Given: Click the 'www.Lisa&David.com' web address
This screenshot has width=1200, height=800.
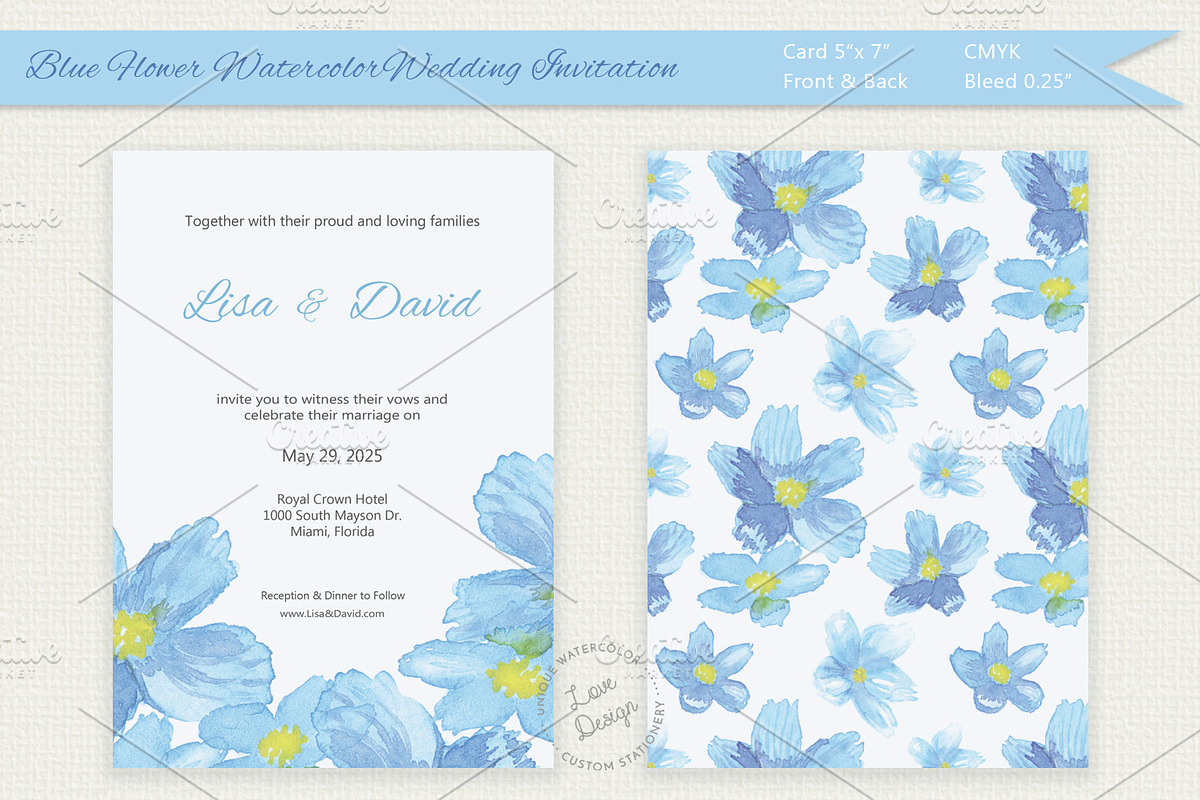Looking at the screenshot, I should 332,614.
